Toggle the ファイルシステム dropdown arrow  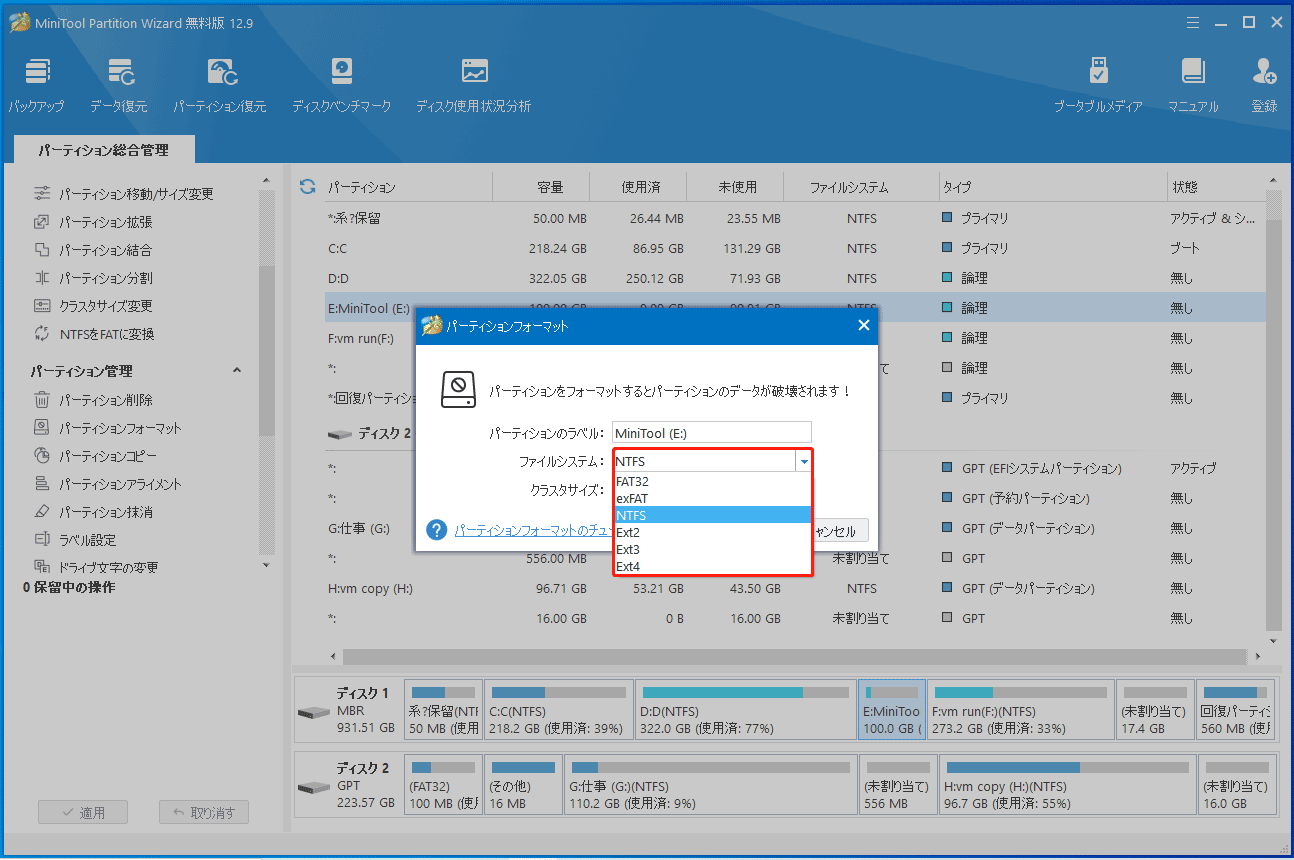coord(803,461)
